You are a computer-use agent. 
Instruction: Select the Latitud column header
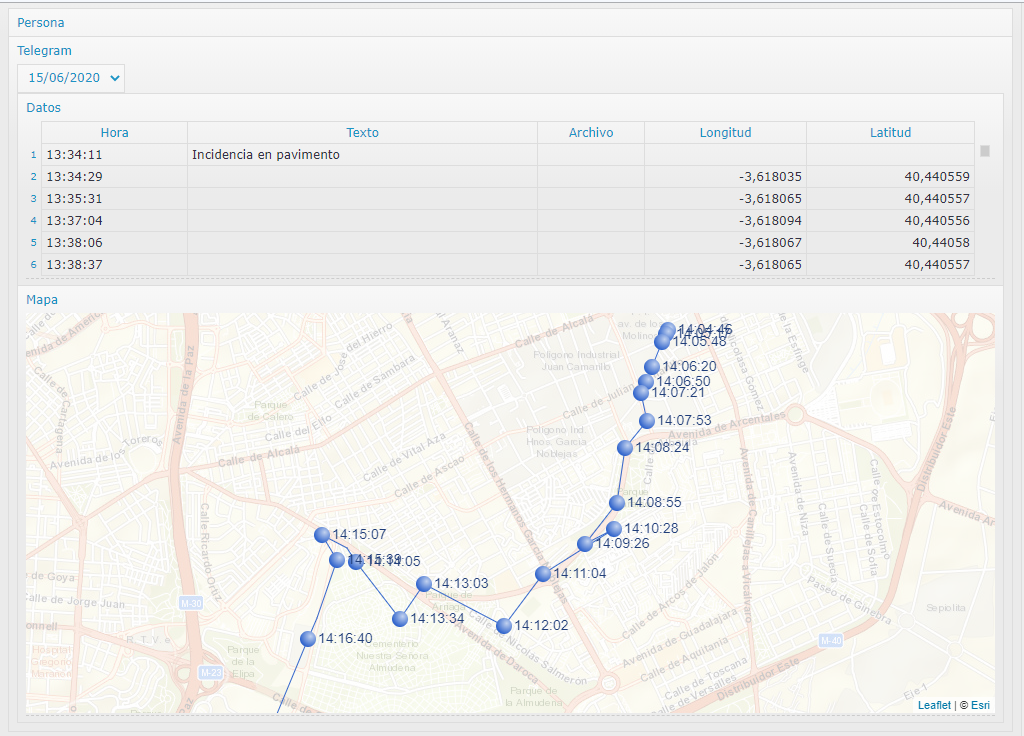(x=890, y=133)
